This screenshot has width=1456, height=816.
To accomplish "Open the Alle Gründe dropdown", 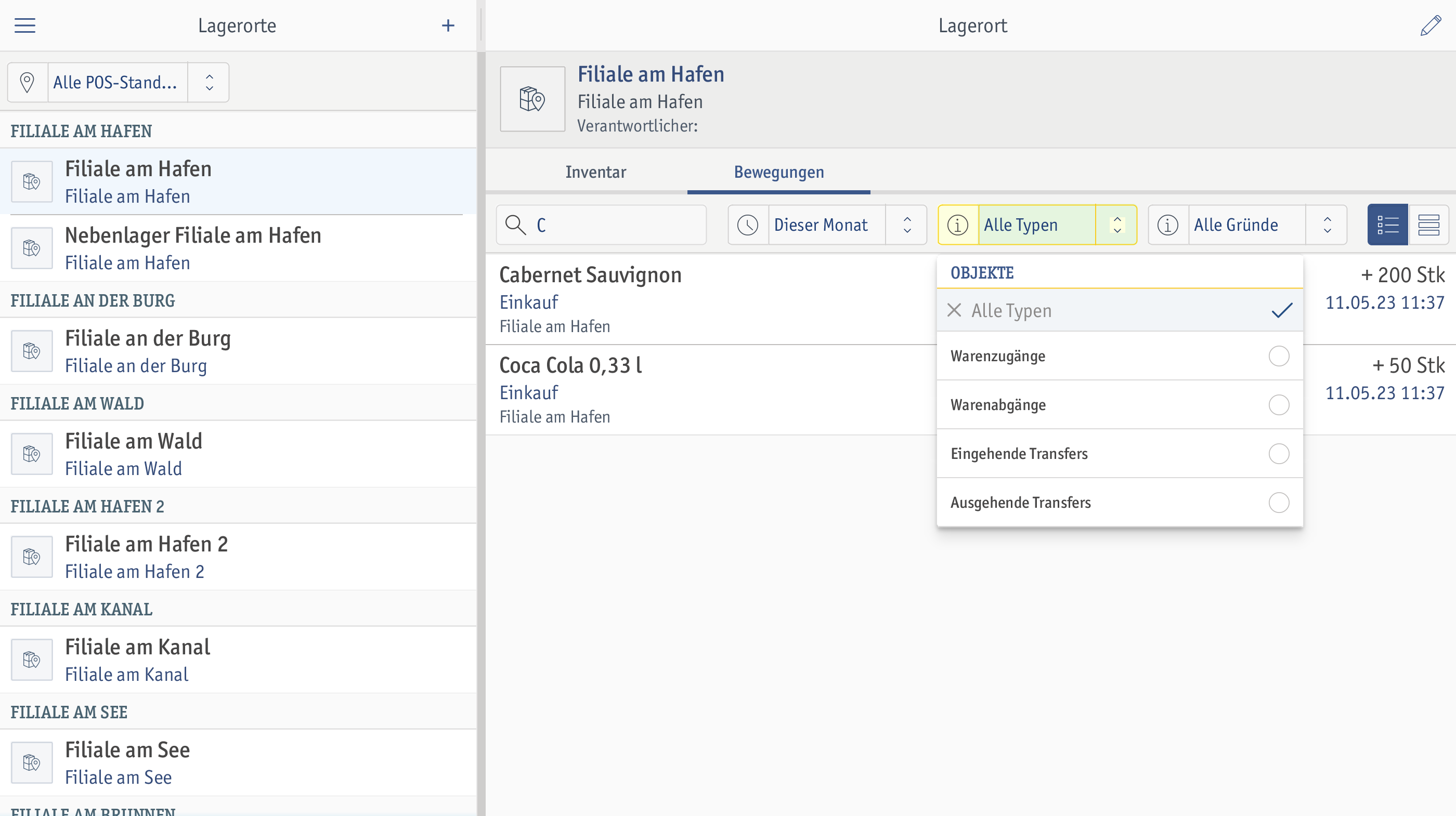I will pos(1247,225).
